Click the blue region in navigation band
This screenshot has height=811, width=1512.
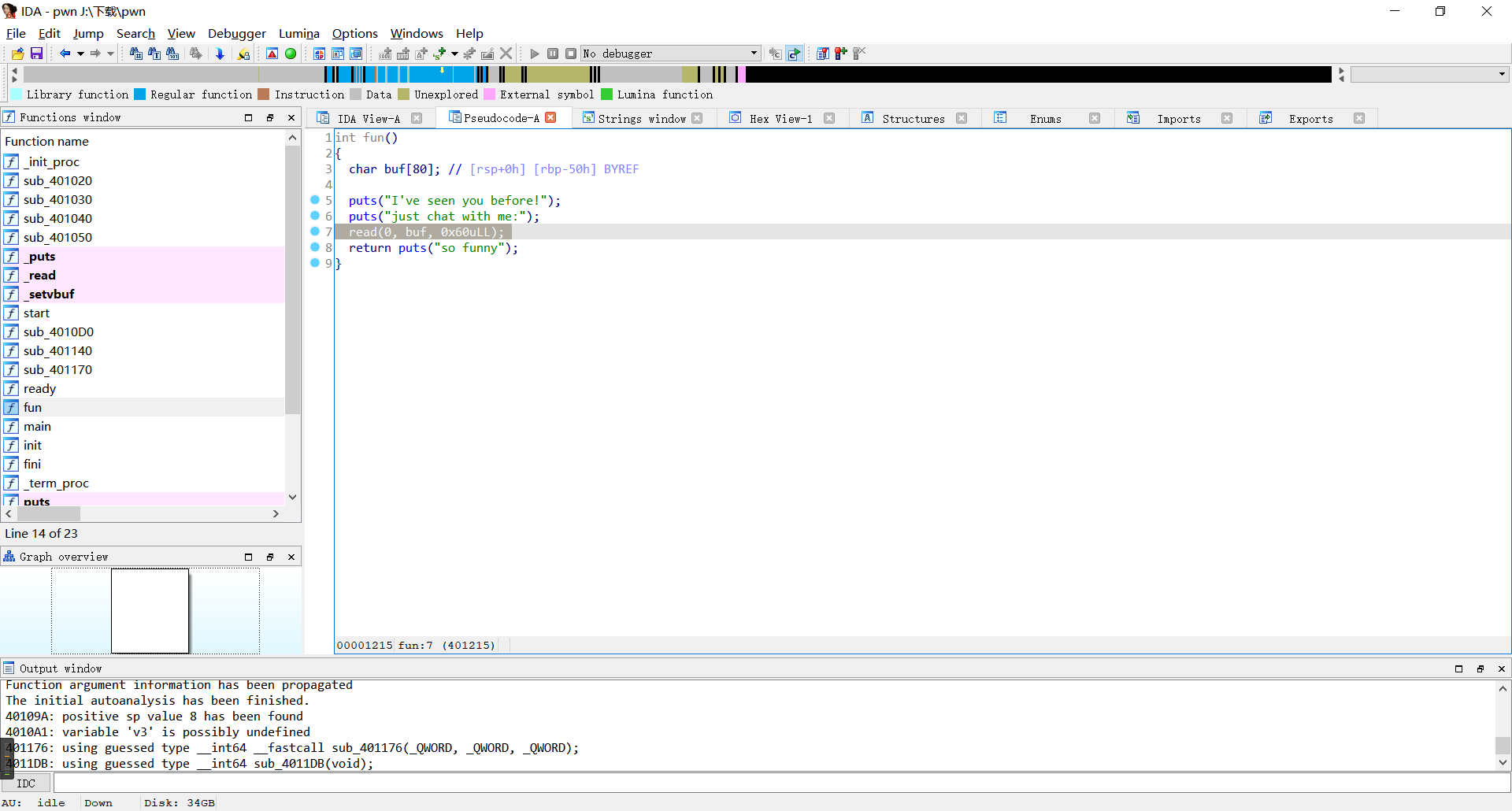click(x=425, y=75)
